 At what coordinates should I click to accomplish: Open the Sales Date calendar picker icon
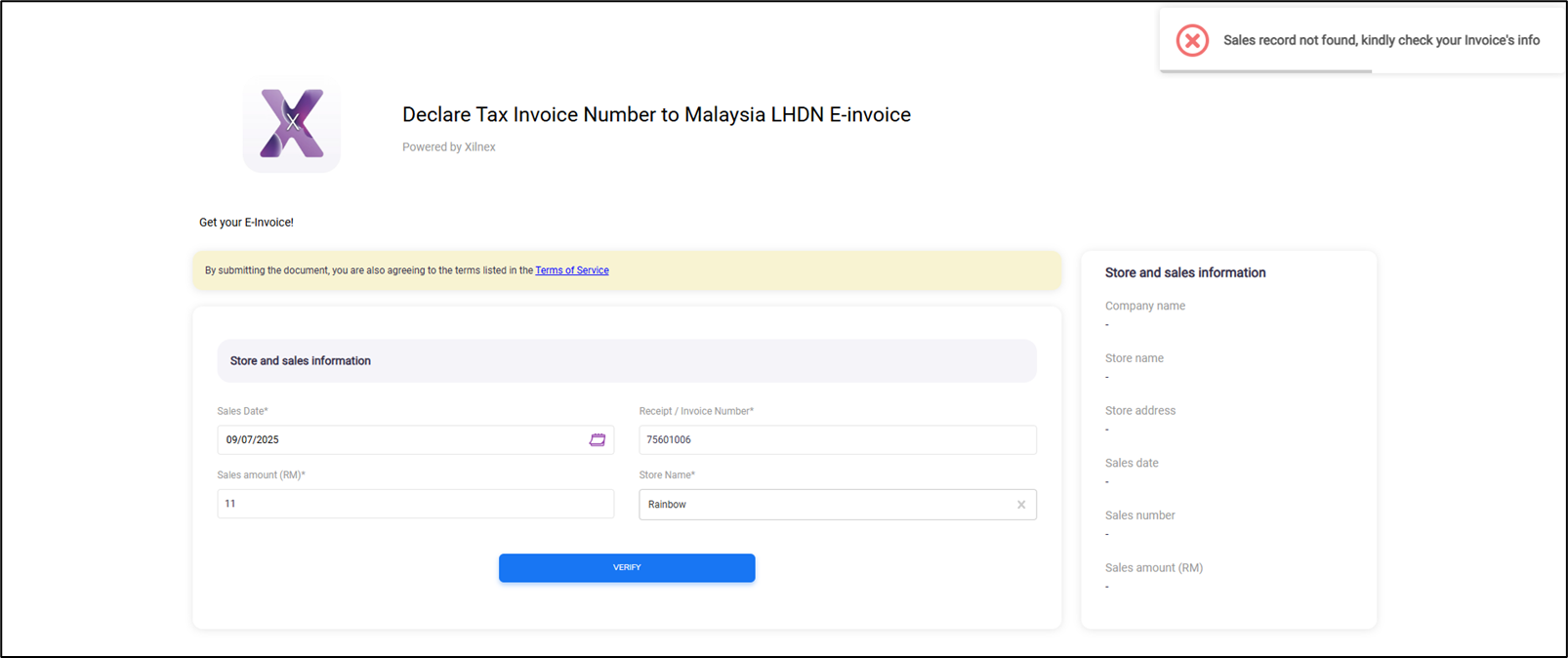point(598,440)
